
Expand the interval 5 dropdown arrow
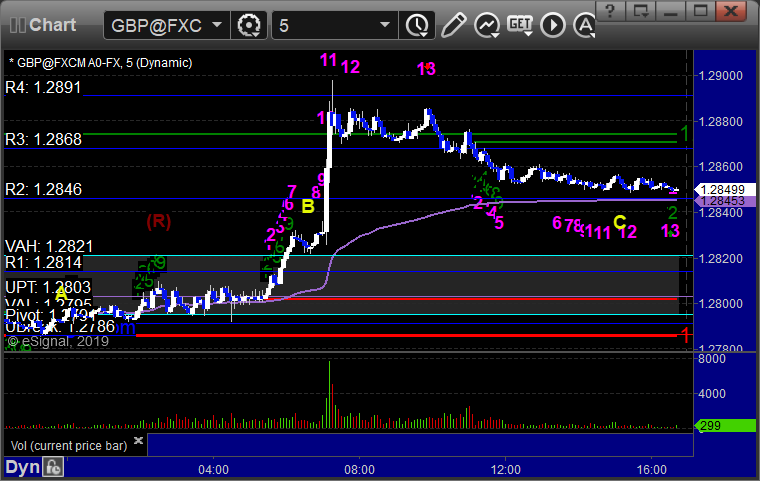tap(385, 24)
